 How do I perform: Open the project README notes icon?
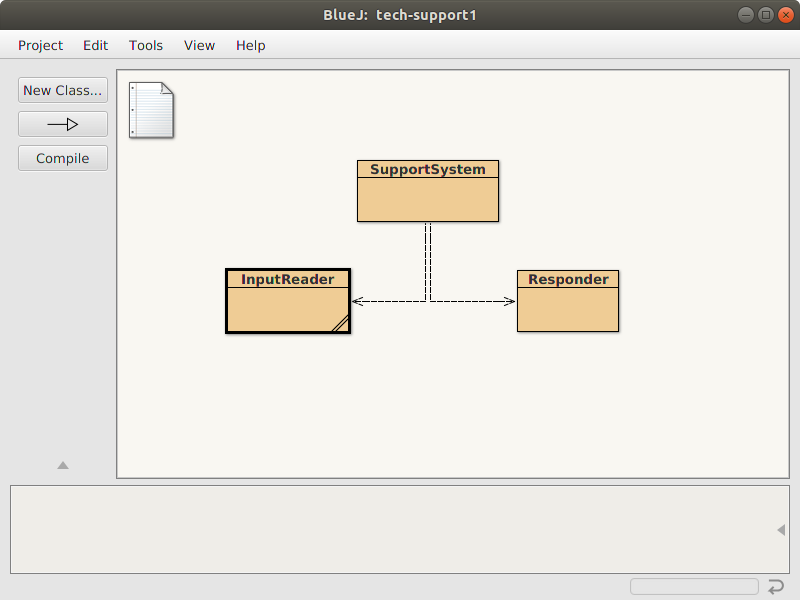click(150, 110)
